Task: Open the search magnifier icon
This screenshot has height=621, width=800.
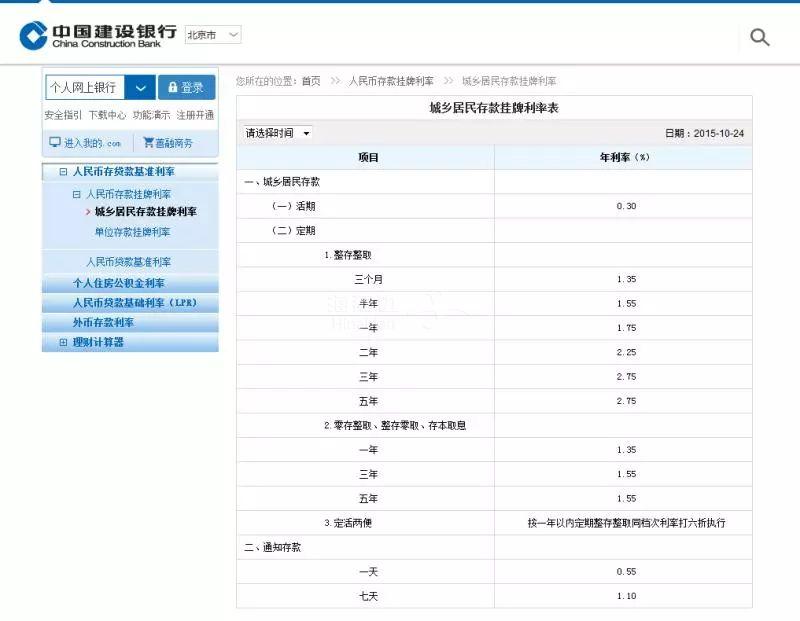Action: point(760,38)
